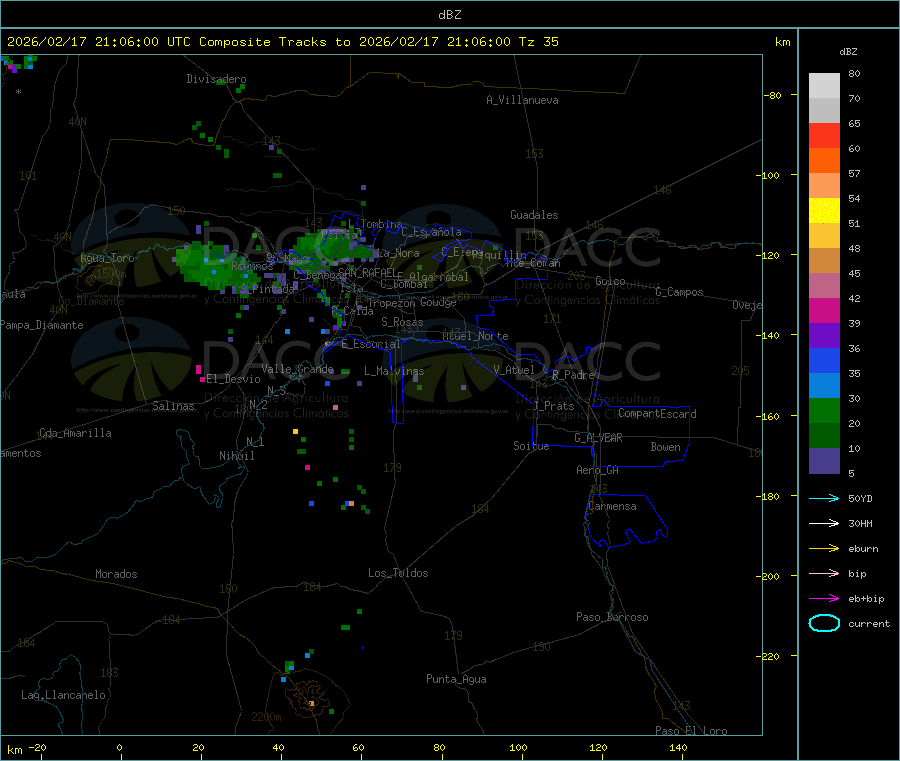Pick the 36 dBZ blue swatch
Viewport: 900px width, 761px height.
coord(824,360)
